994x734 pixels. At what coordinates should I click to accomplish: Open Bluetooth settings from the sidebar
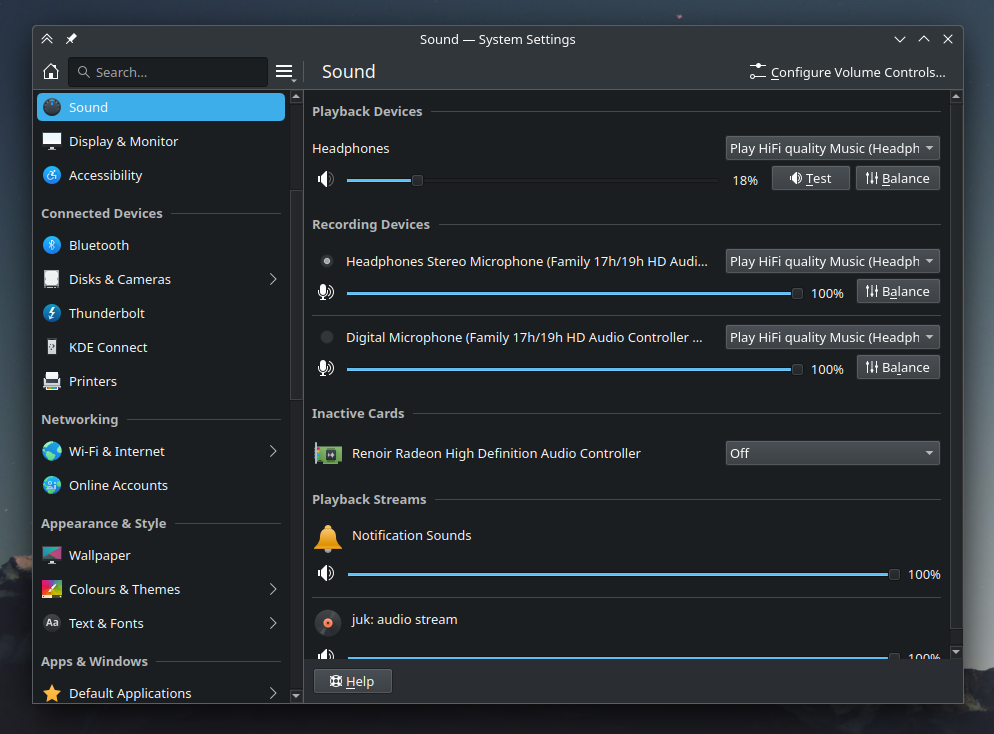[x=99, y=245]
